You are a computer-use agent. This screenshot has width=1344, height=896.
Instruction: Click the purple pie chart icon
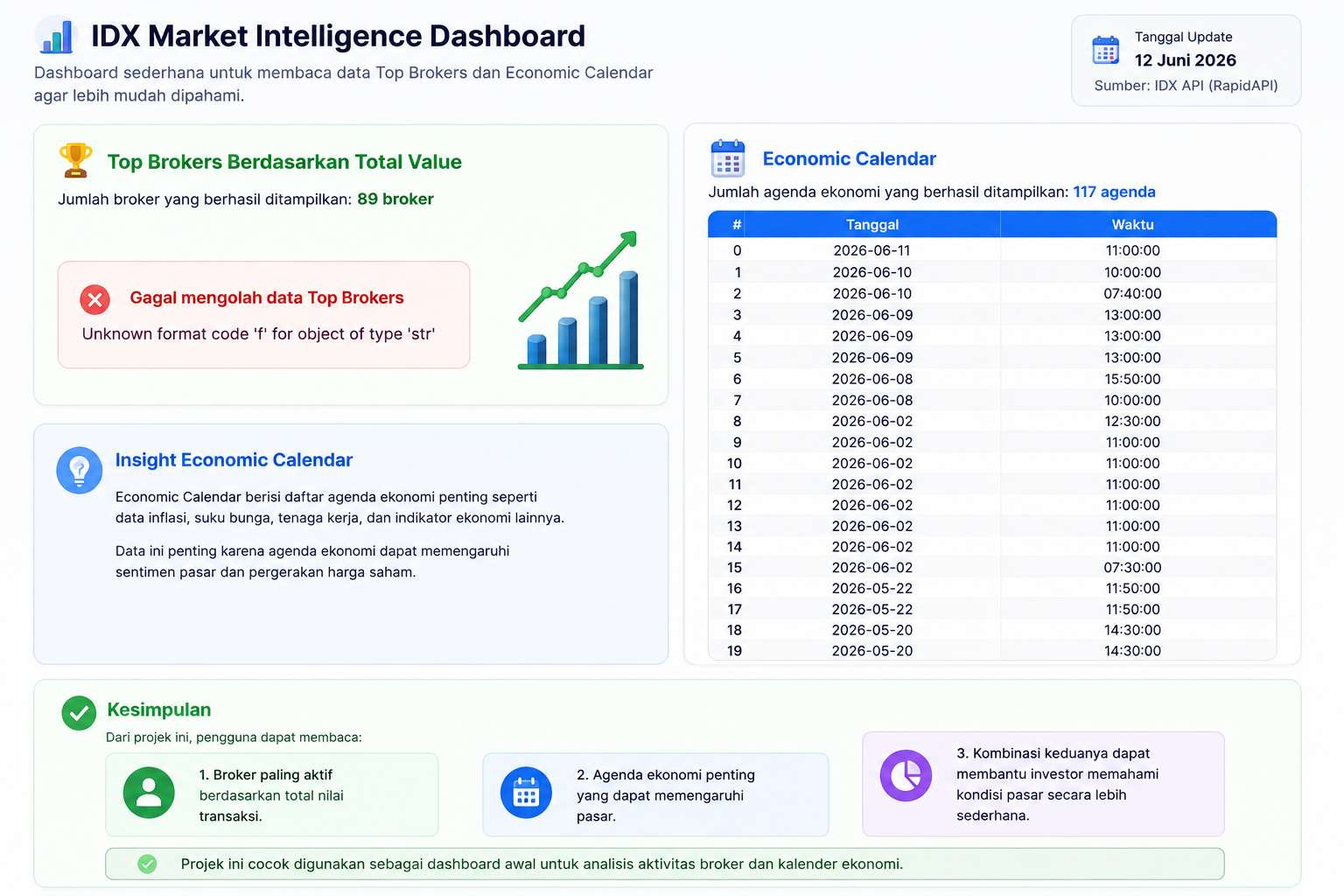(x=906, y=775)
